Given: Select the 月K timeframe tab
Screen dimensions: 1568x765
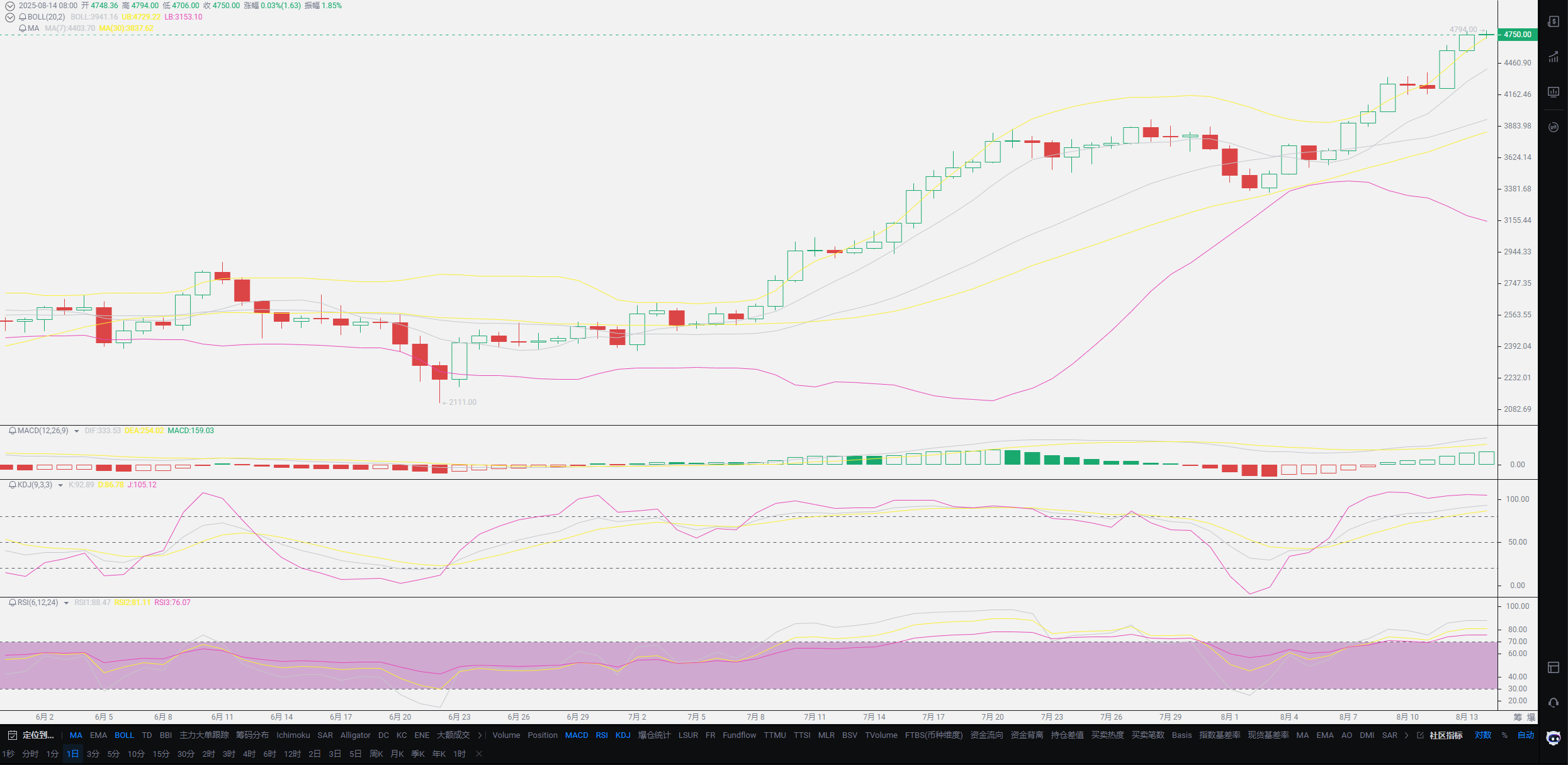Looking at the screenshot, I should click(397, 754).
